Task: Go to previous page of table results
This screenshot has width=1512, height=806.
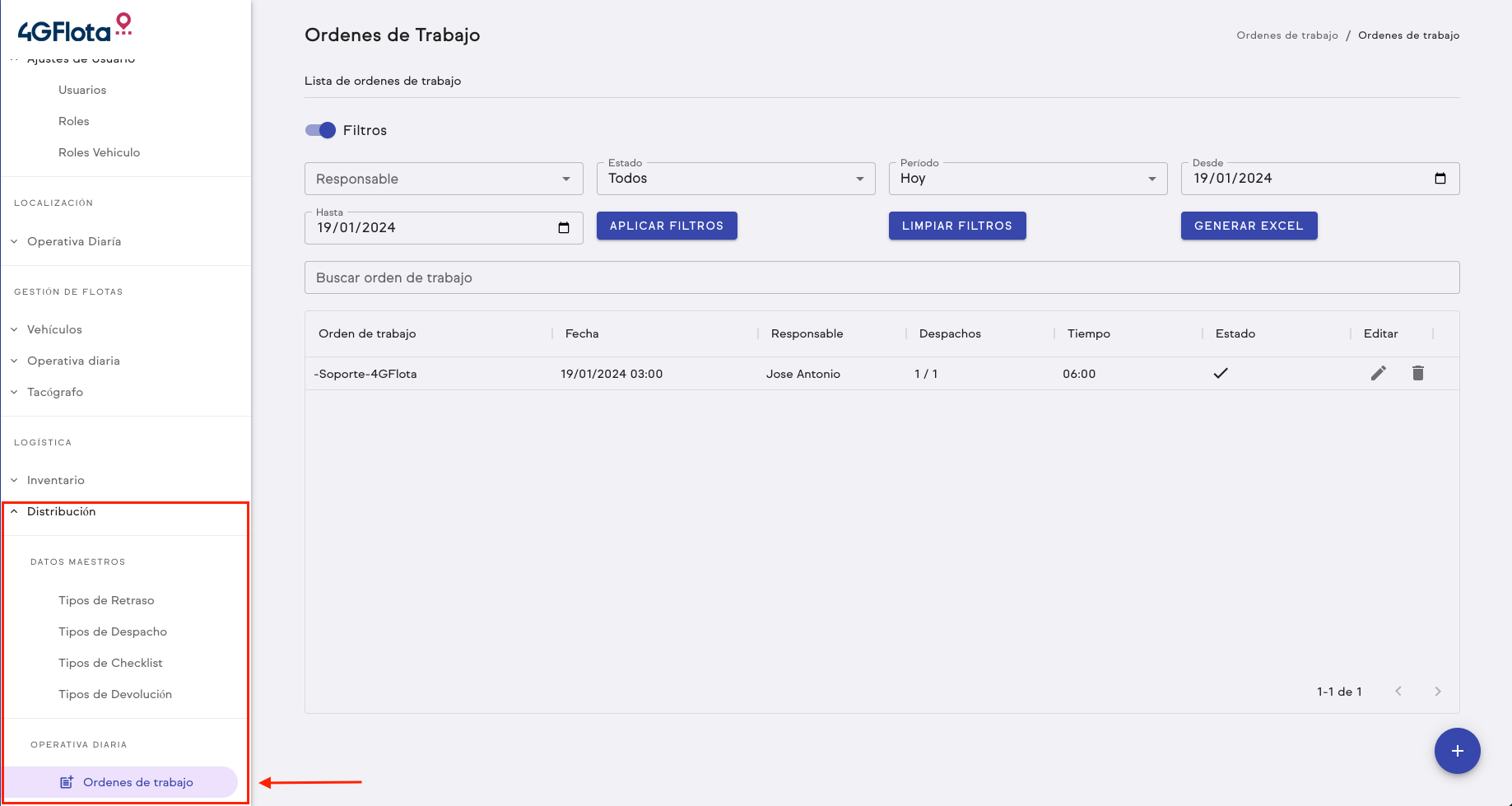Action: tap(1398, 692)
